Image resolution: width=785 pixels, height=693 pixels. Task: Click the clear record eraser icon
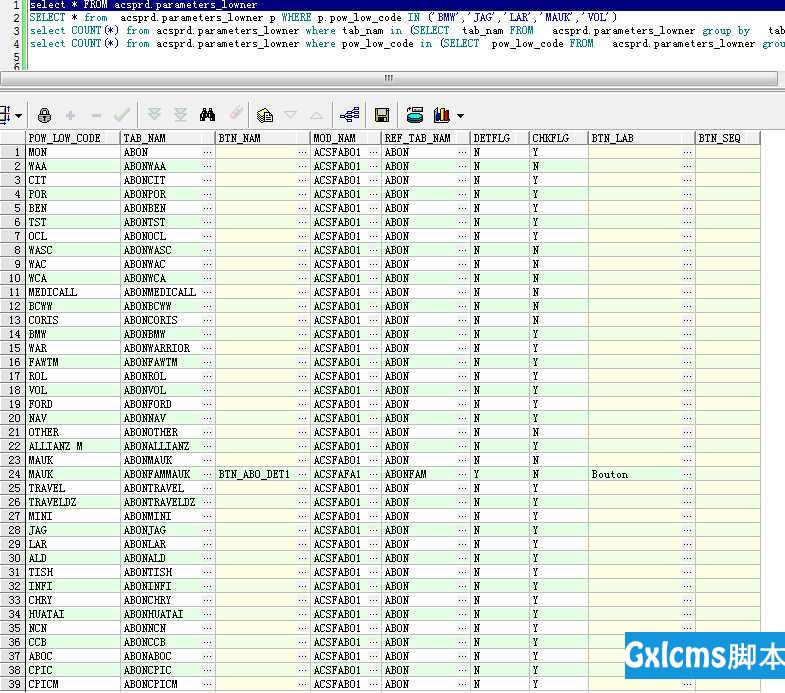click(236, 113)
